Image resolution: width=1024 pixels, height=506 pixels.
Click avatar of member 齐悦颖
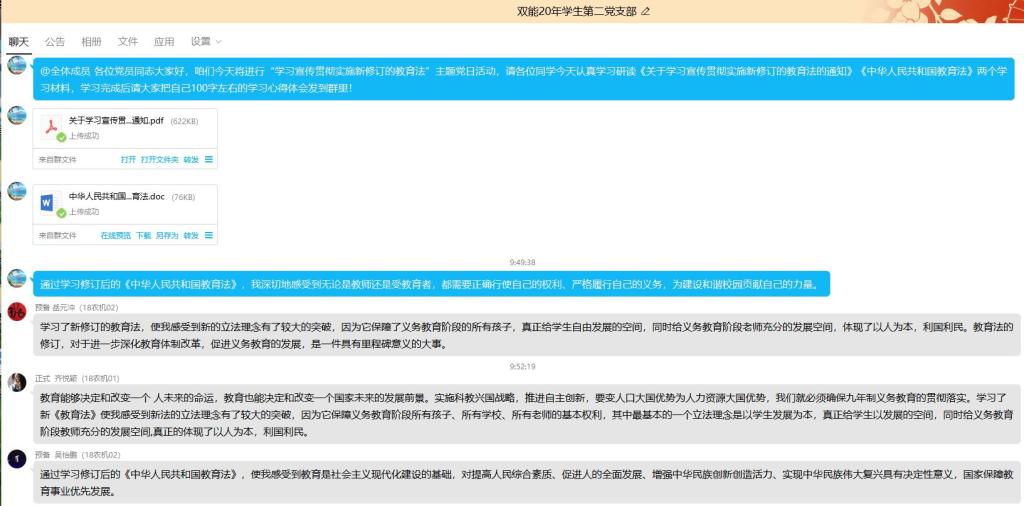tap(17, 382)
